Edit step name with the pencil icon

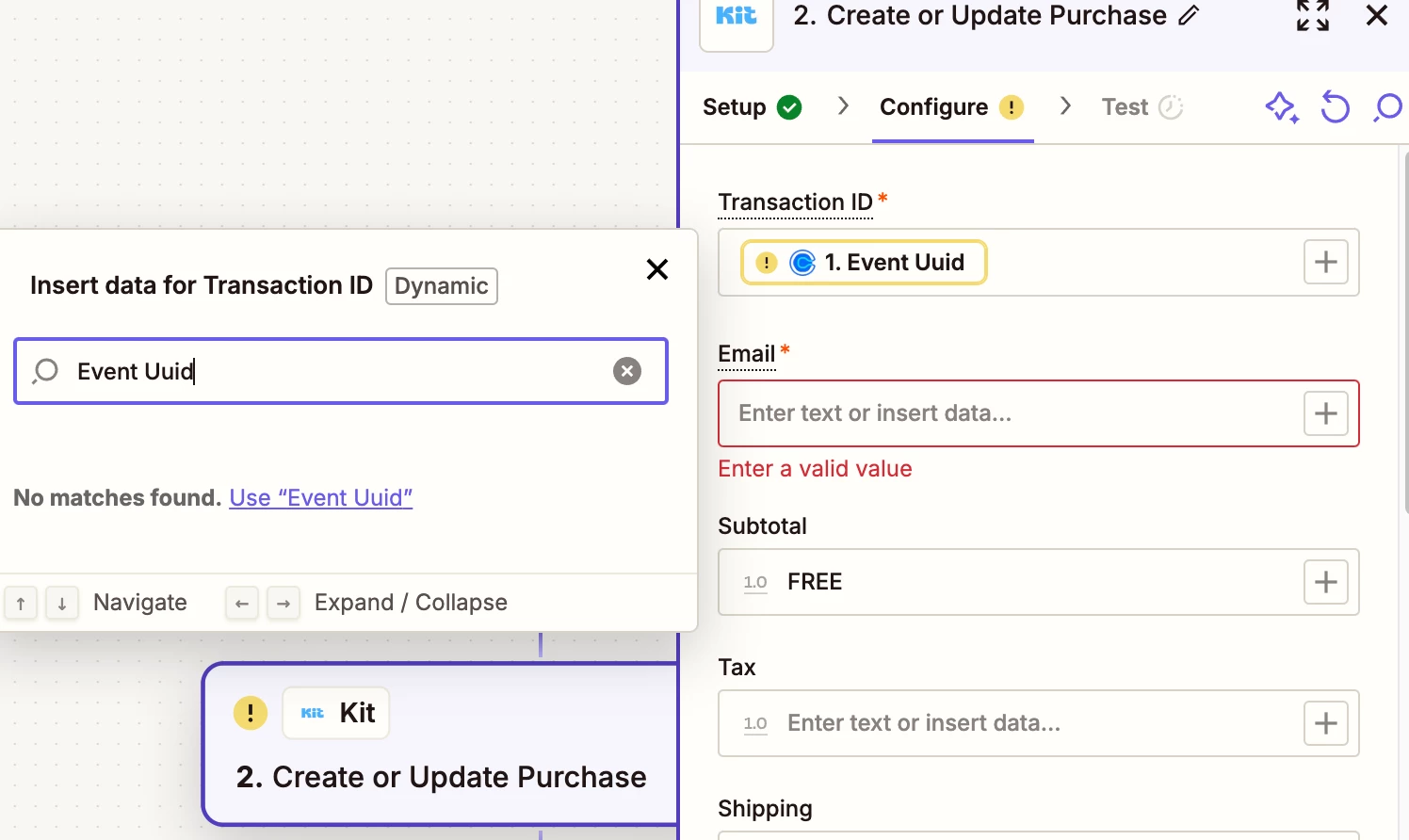[1190, 15]
